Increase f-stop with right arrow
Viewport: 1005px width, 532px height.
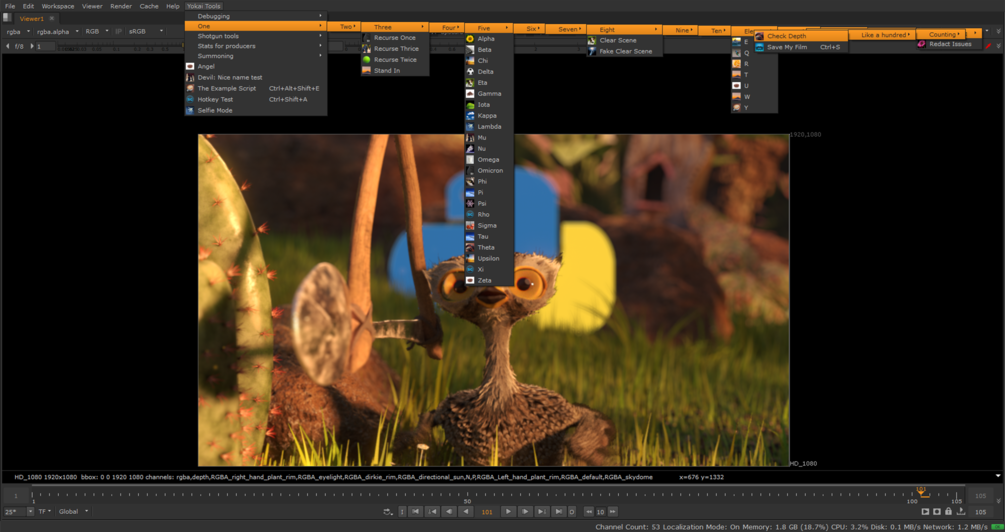pyautogui.click(x=32, y=46)
